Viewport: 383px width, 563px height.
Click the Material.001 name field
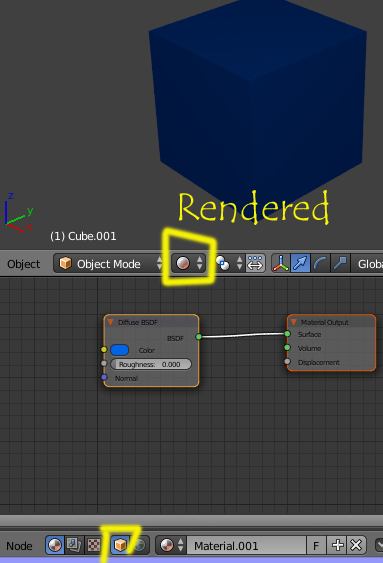click(x=247, y=545)
